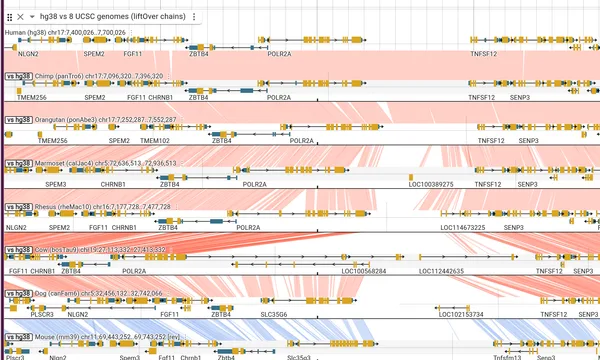Click TMEM102 gene label in Orangutan row
Image resolution: width=600 pixels, height=360 pixels.
coord(155,141)
